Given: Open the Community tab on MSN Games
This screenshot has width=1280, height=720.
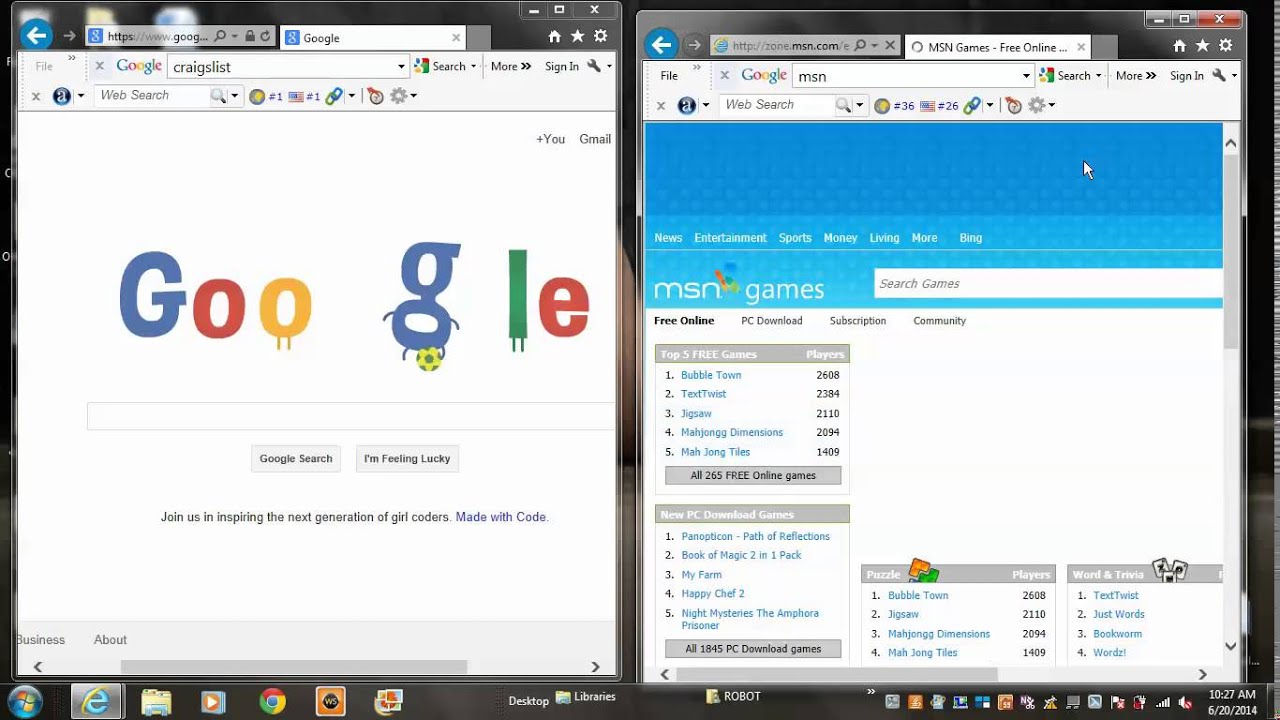Looking at the screenshot, I should pos(939,321).
